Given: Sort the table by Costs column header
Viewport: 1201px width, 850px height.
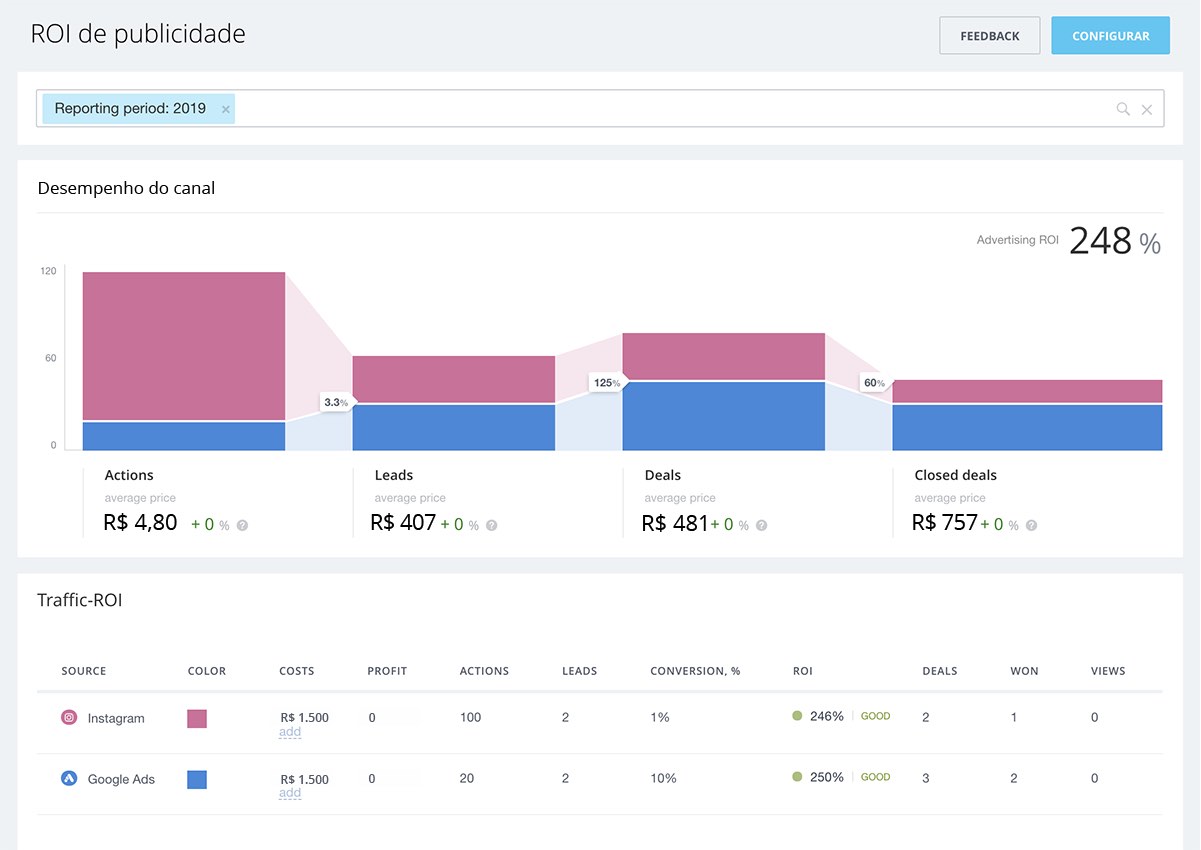Looking at the screenshot, I should coord(296,671).
